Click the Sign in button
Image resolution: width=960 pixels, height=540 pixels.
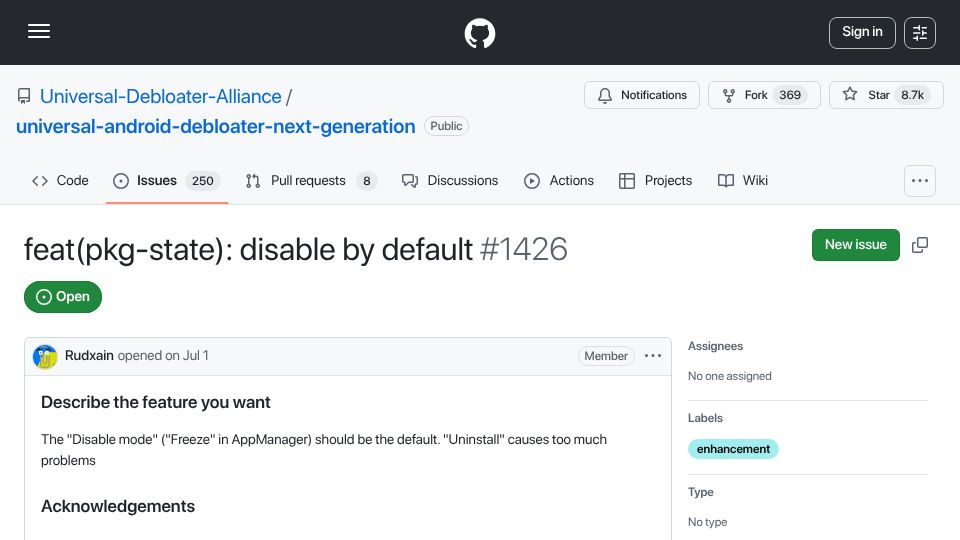tap(862, 32)
